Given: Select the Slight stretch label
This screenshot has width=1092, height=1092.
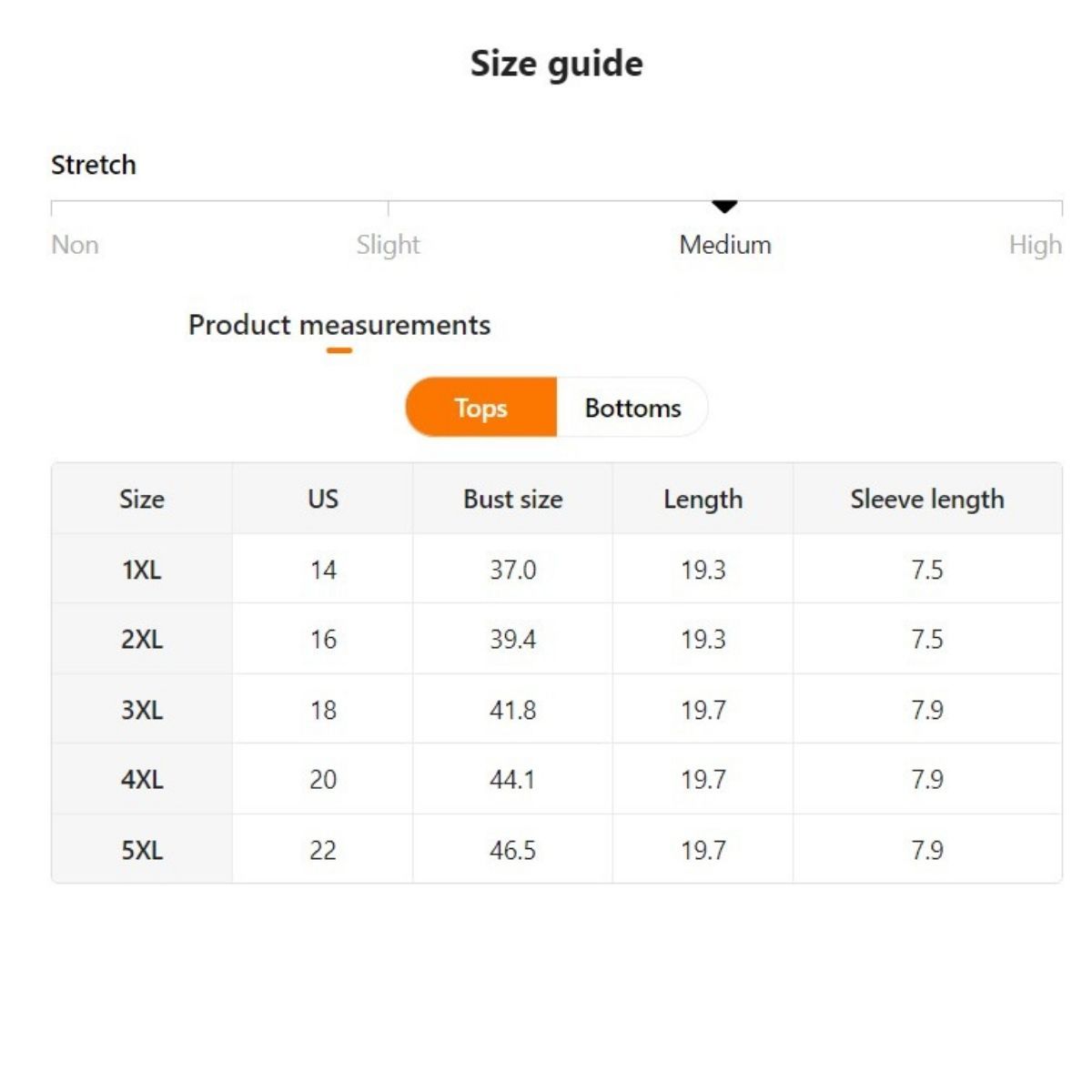Looking at the screenshot, I should (388, 245).
